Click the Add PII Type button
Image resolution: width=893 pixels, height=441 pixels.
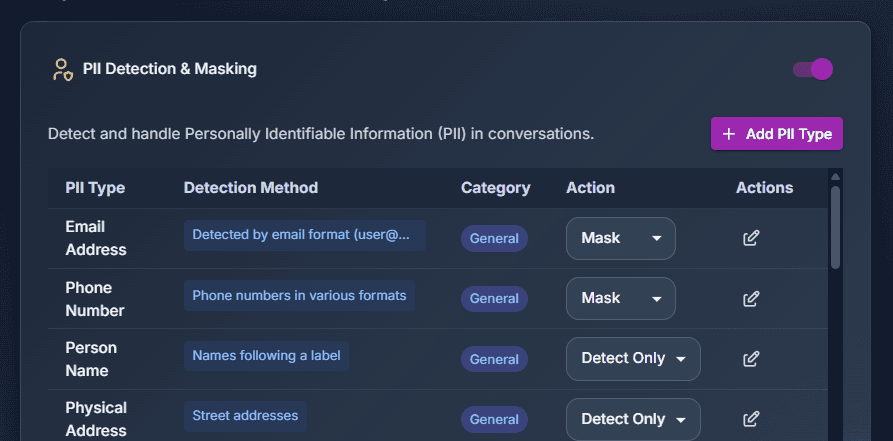777,134
